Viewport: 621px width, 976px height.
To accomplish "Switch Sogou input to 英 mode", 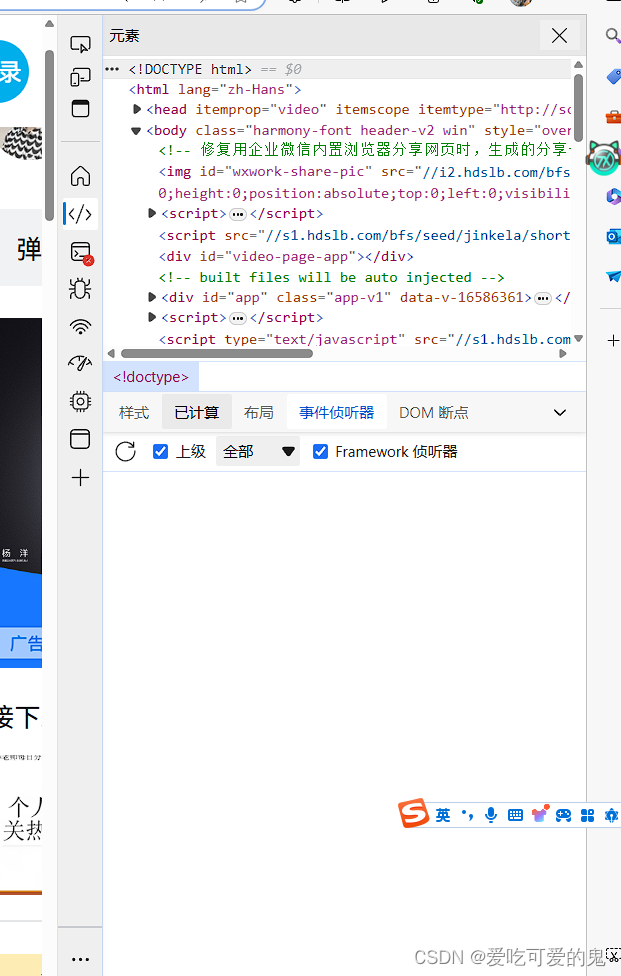I will pos(443,815).
